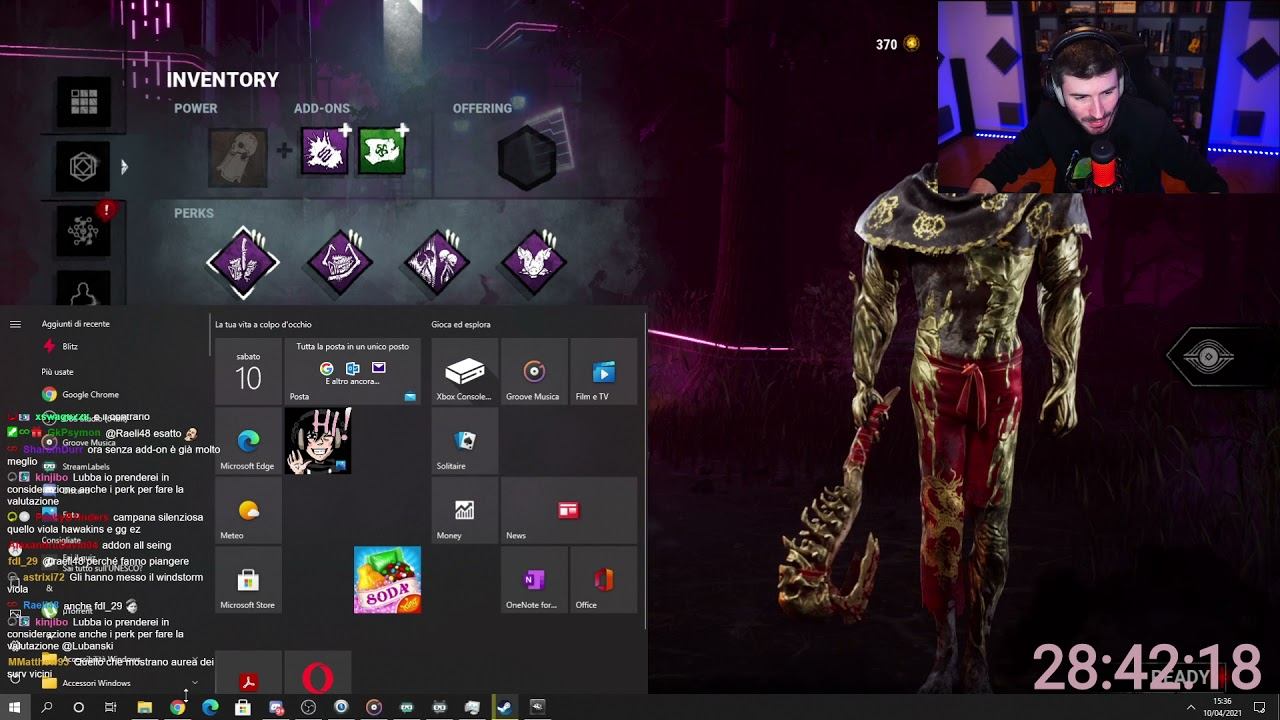Screen dimensions: 1280x720
Task: Select the second perk diamond
Action: pyautogui.click(x=339, y=262)
